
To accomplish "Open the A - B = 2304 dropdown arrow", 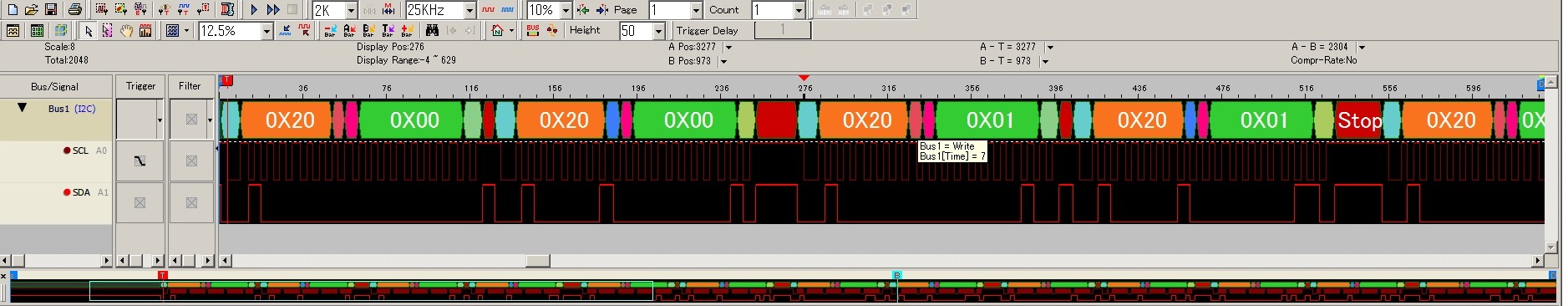I will click(x=1362, y=48).
